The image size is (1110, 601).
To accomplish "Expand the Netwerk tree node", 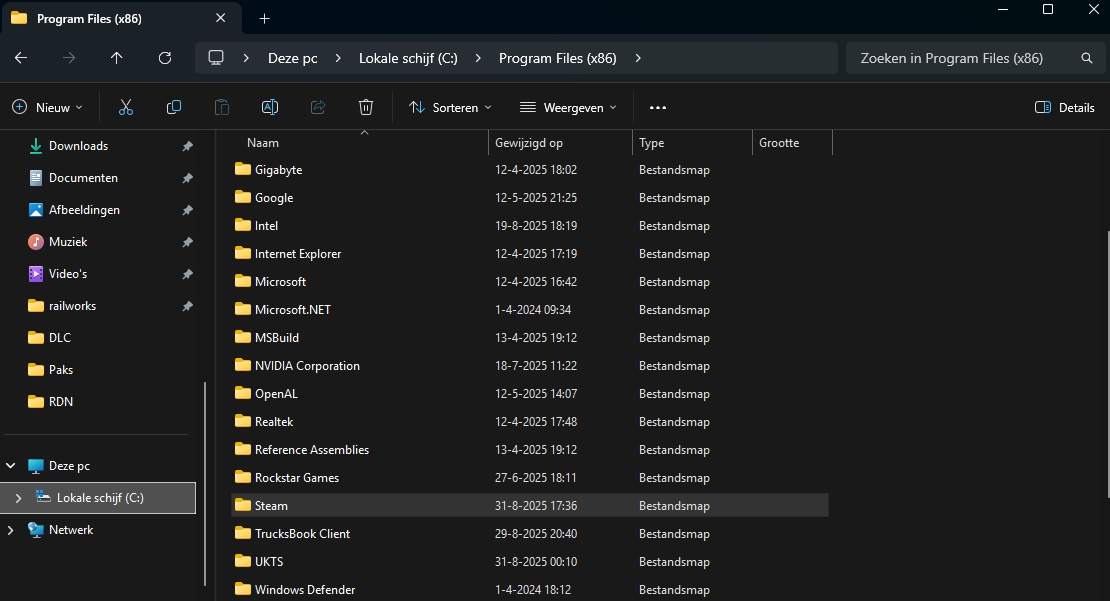I will coord(11,530).
